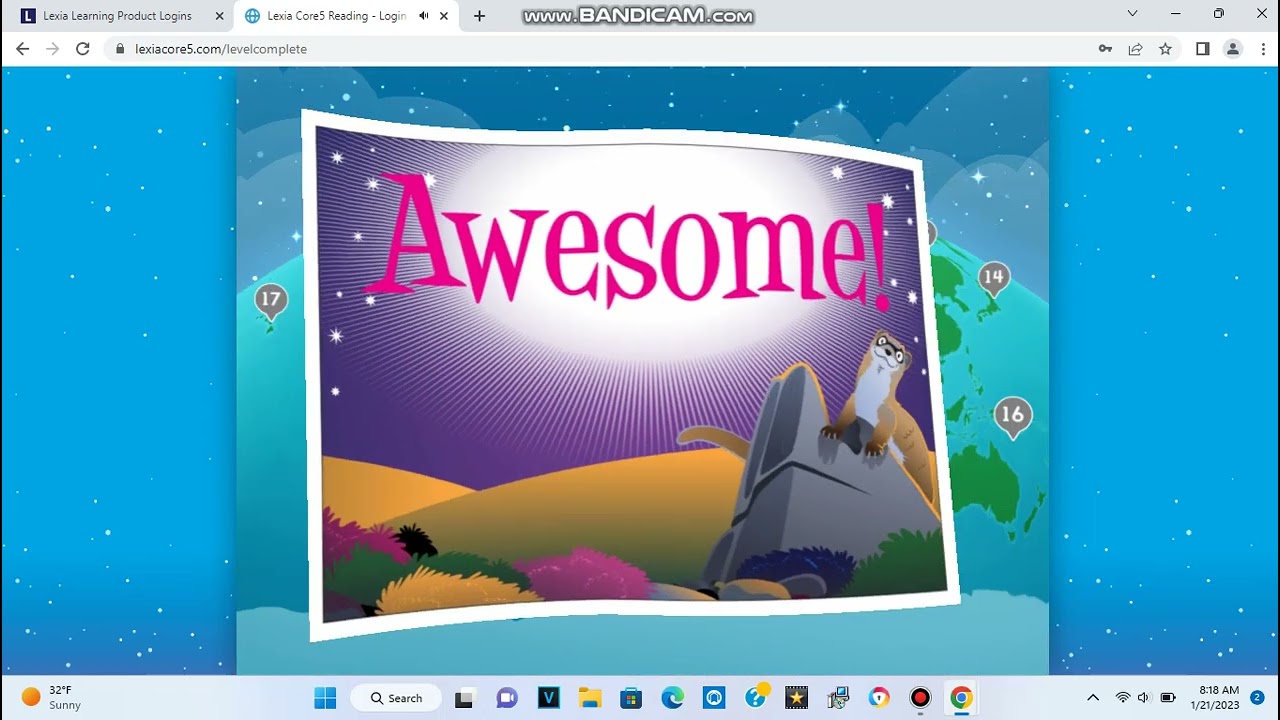Open the film-strip star taskbar app

[x=796, y=698]
